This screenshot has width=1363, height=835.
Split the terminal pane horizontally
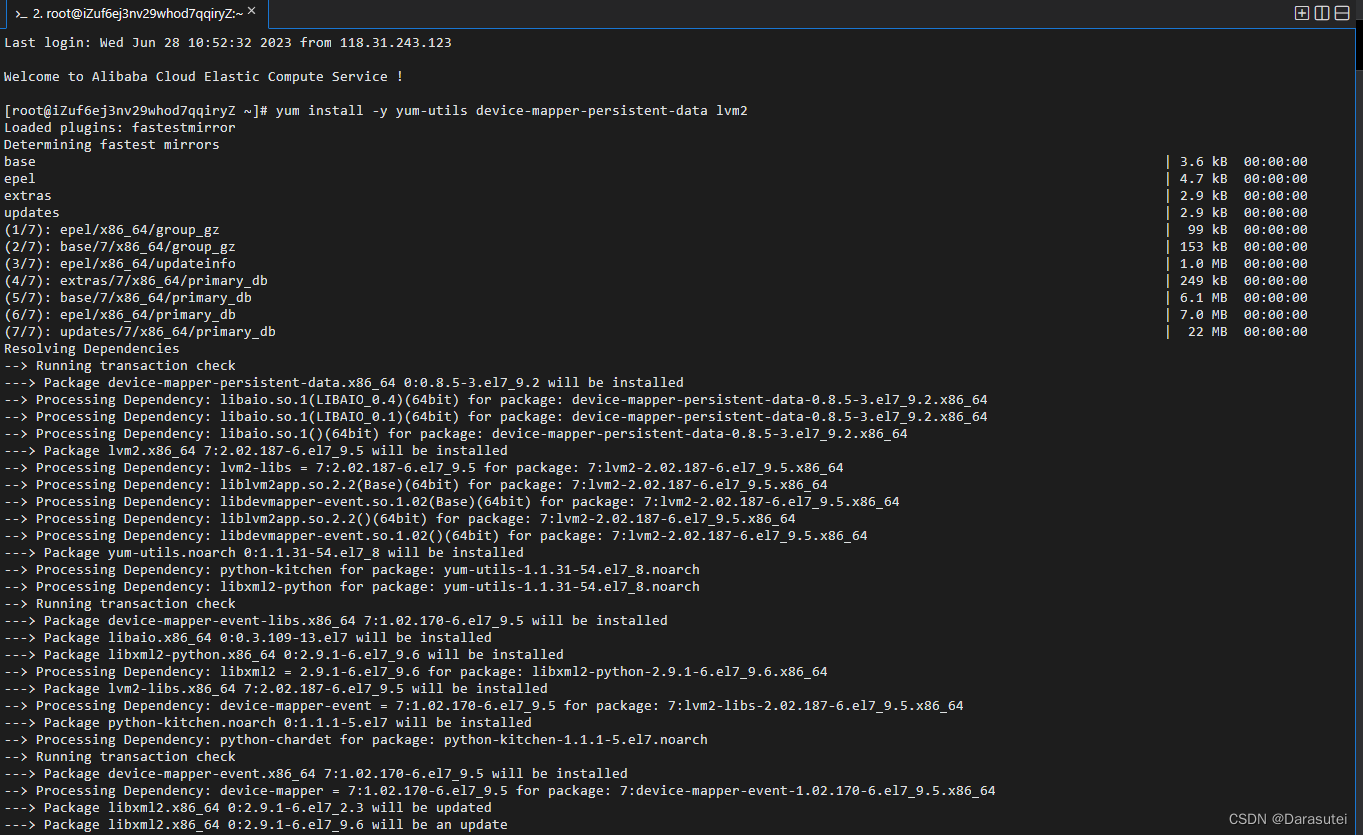coord(1342,13)
